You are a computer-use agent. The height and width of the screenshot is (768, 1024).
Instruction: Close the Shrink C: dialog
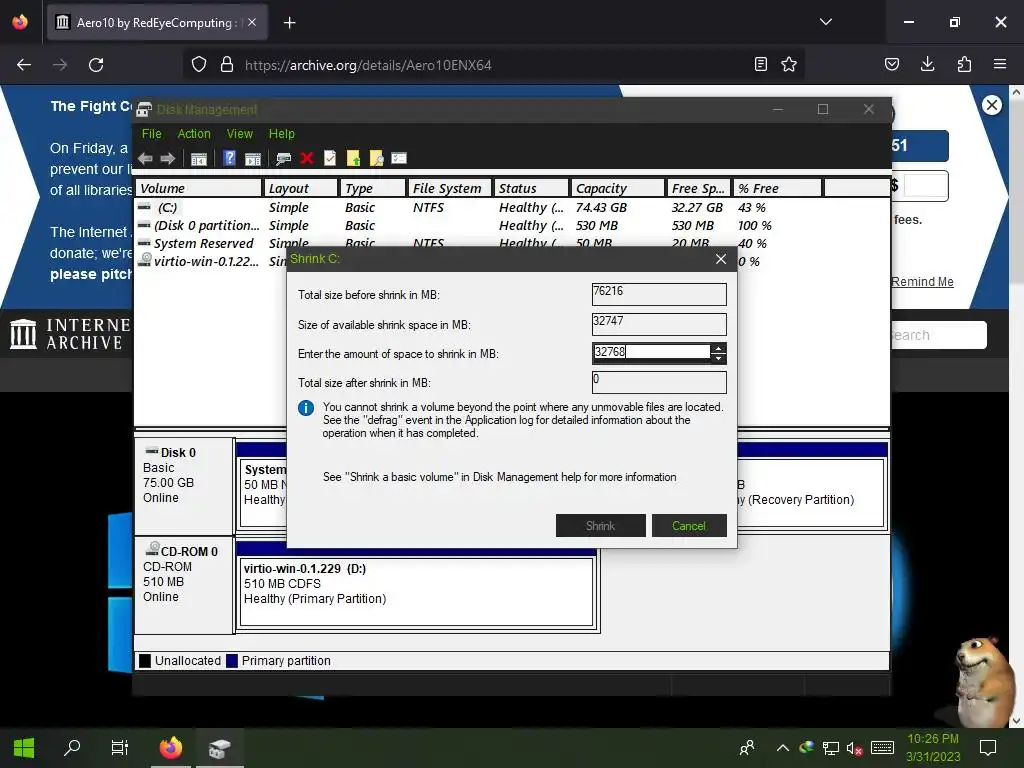720,259
